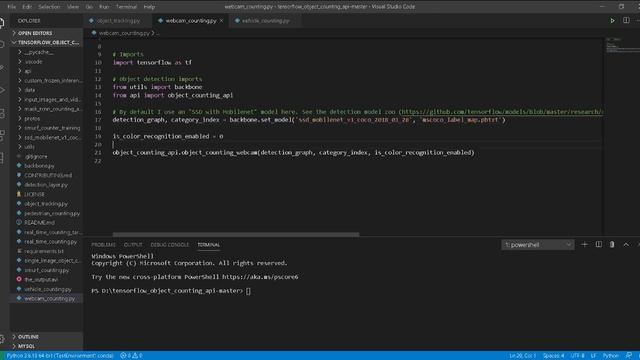Viewport: 640px width, 360px height.
Task: Expand the protos folder
Action: [32, 118]
